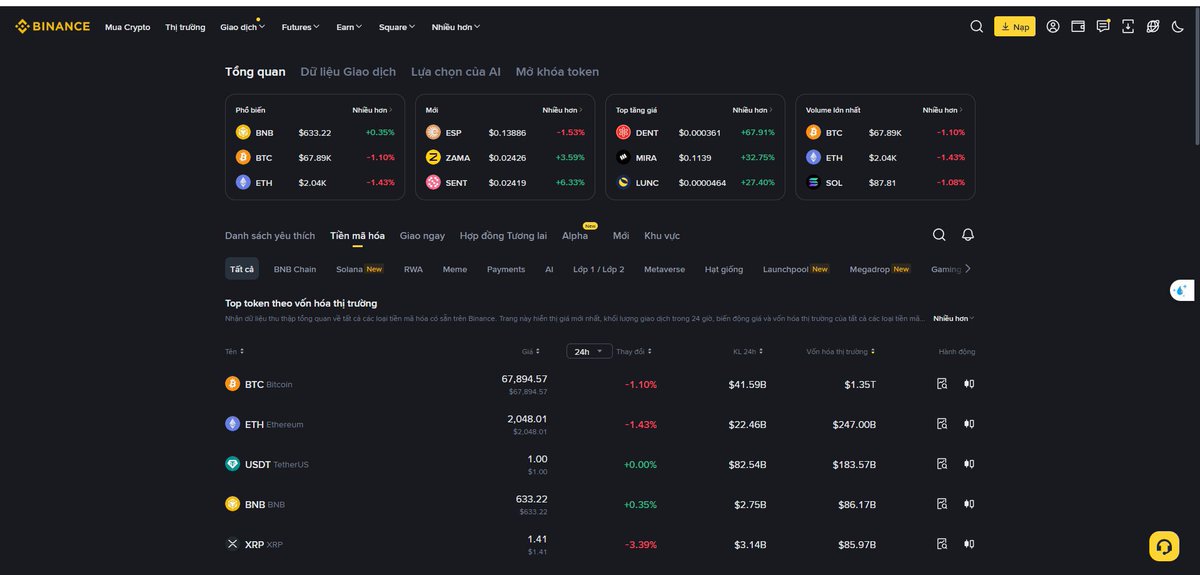Expand the Square dropdown menu
1200x575 pixels.
pyautogui.click(x=397, y=27)
